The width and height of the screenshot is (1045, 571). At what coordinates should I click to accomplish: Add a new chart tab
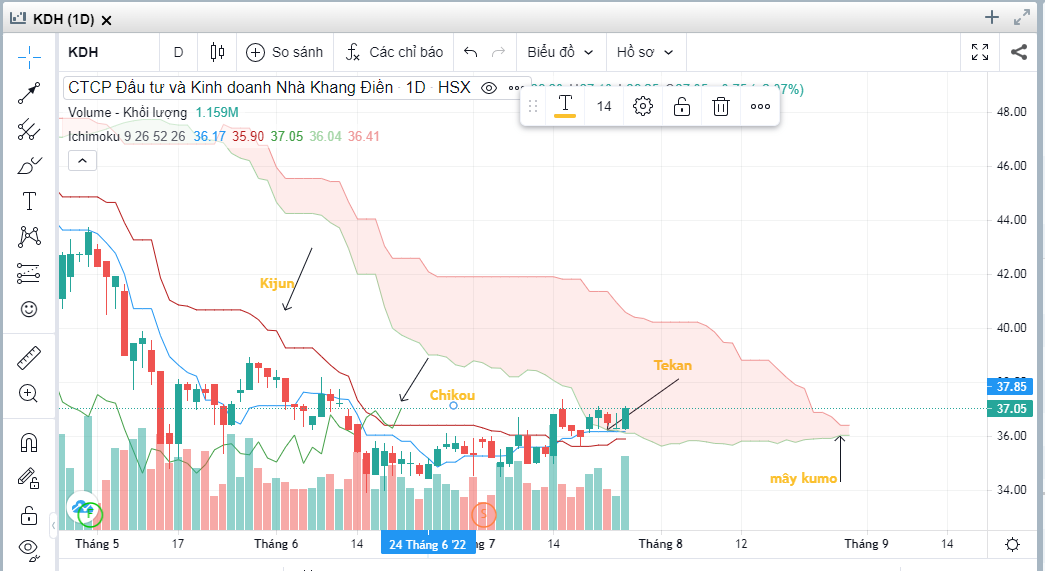point(992,17)
